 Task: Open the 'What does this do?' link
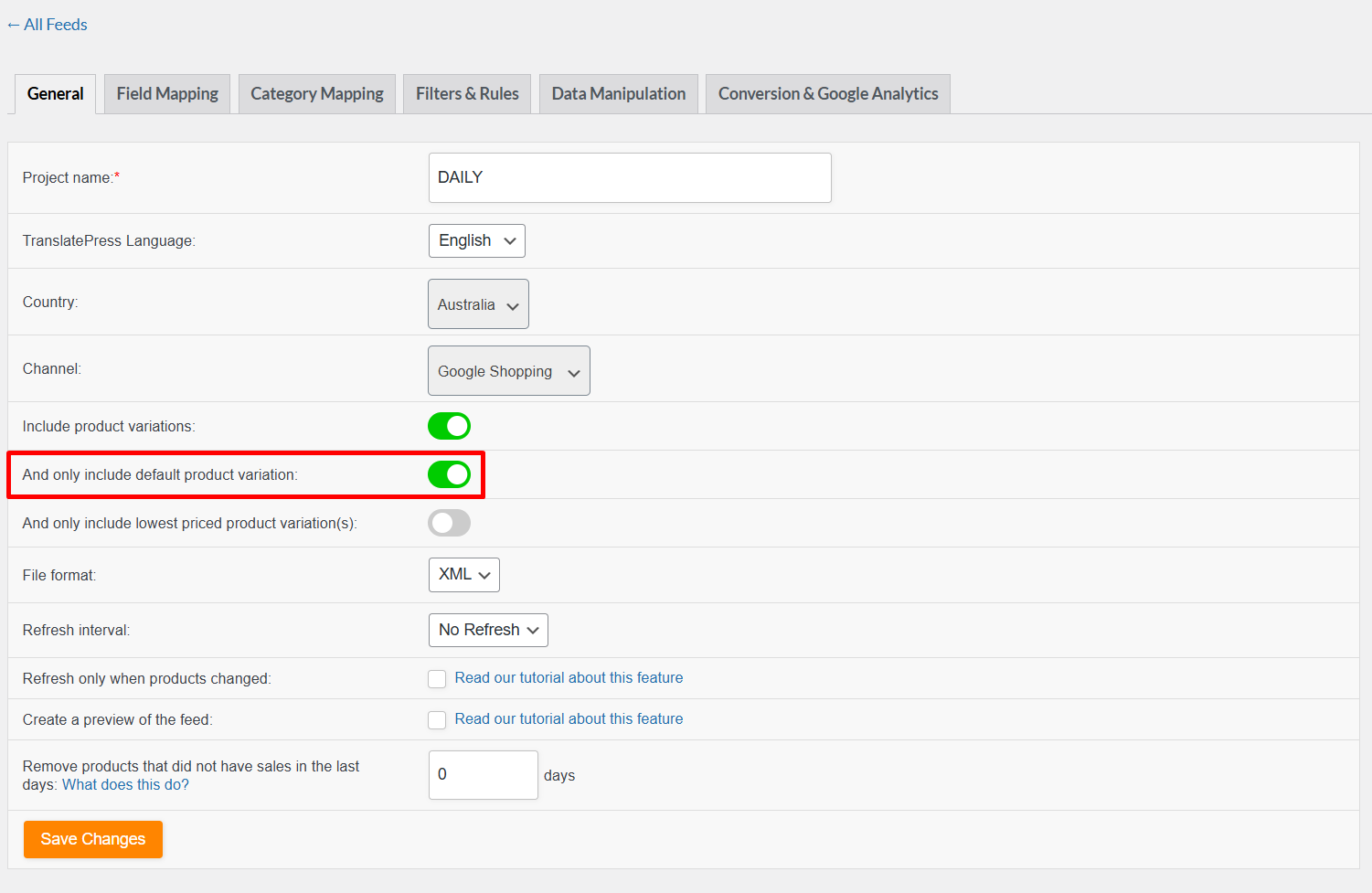[125, 785]
